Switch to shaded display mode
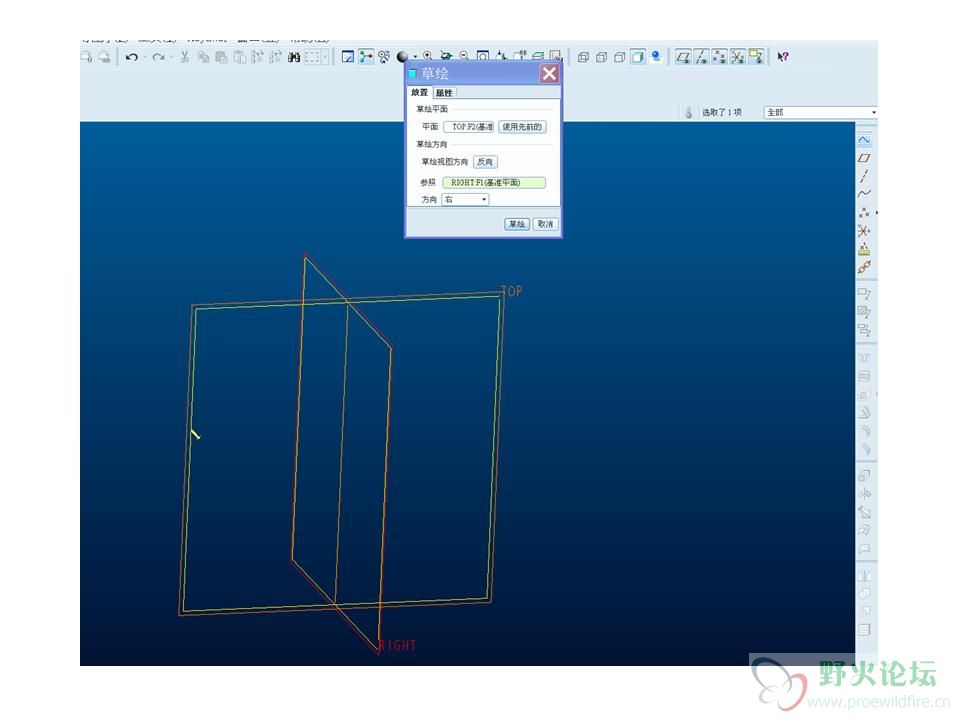960x720 pixels. [638, 57]
